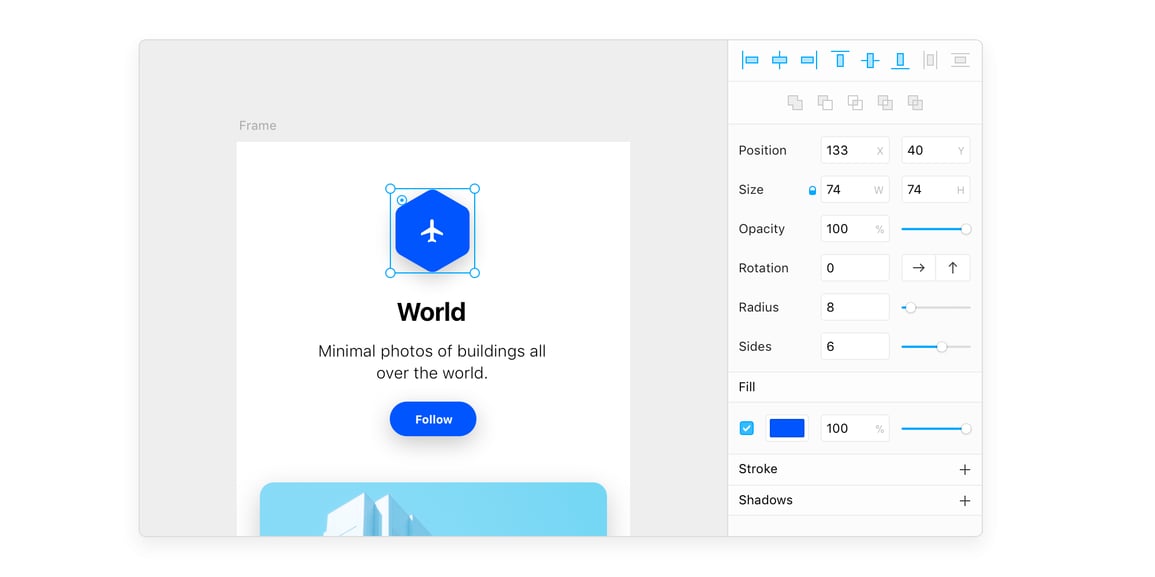The height and width of the screenshot is (577, 1155).
Task: Toggle the constrain proportions lock beside Size
Action: [812, 189]
